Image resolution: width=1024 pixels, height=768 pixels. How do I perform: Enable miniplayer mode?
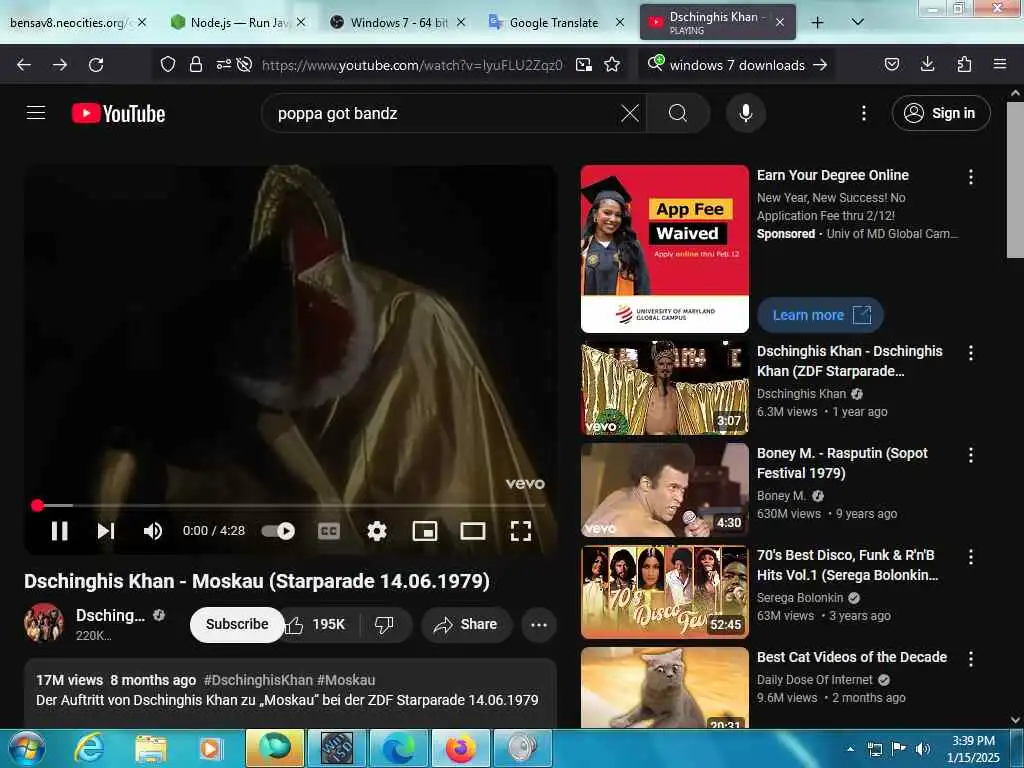425,531
